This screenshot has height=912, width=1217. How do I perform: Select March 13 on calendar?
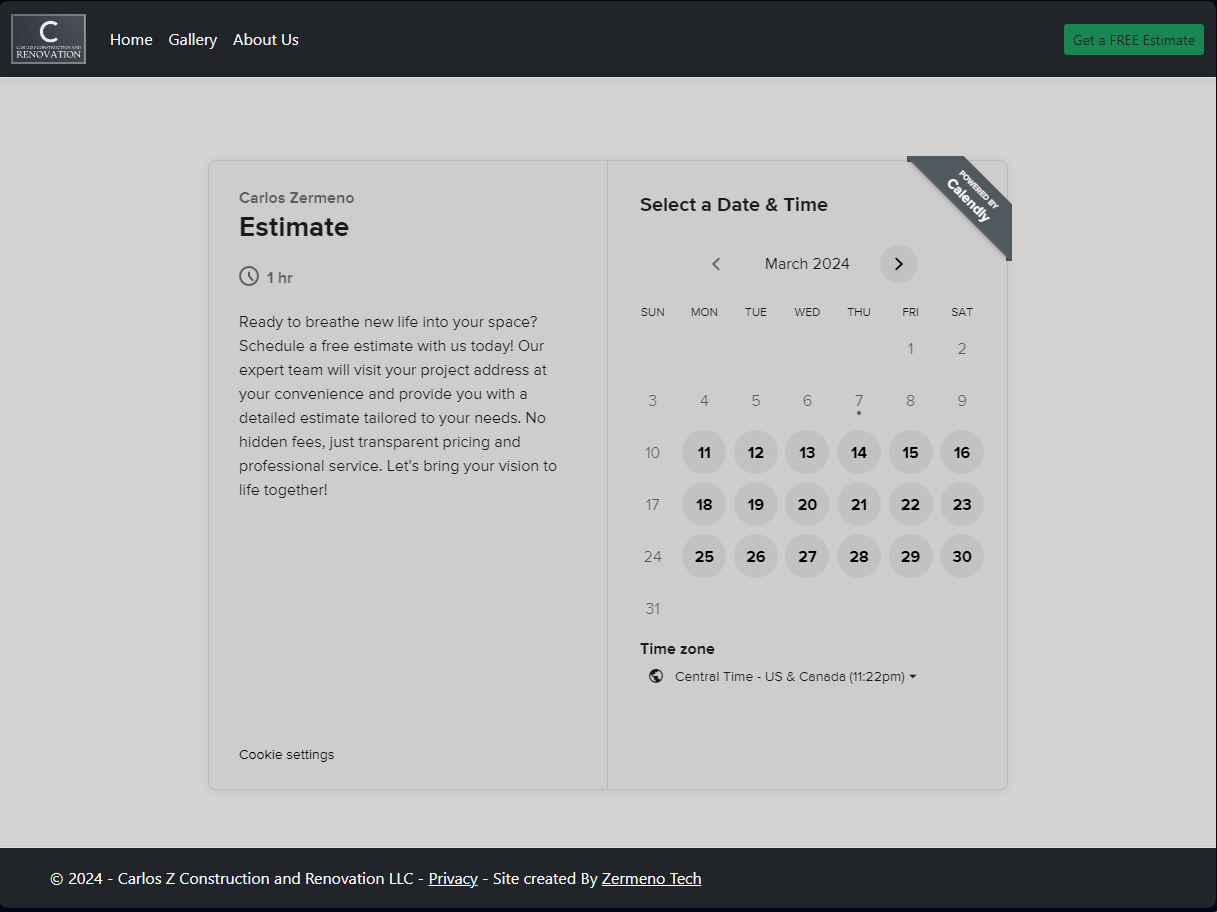coord(807,453)
